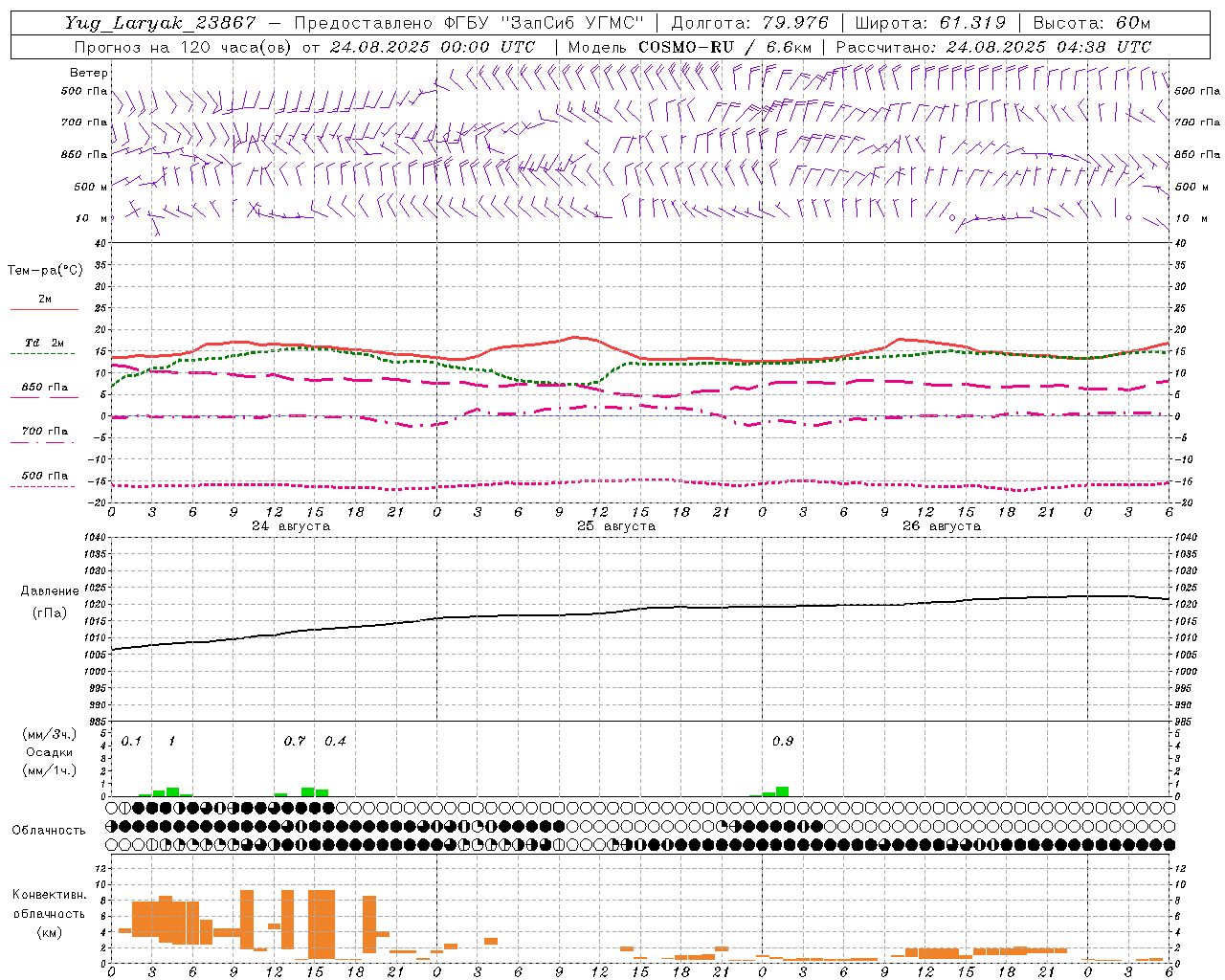Viewport: 1225px width, 980px height.
Task: Click the (мм/3ч.) precipitation unit label
Action: pyautogui.click(x=49, y=735)
